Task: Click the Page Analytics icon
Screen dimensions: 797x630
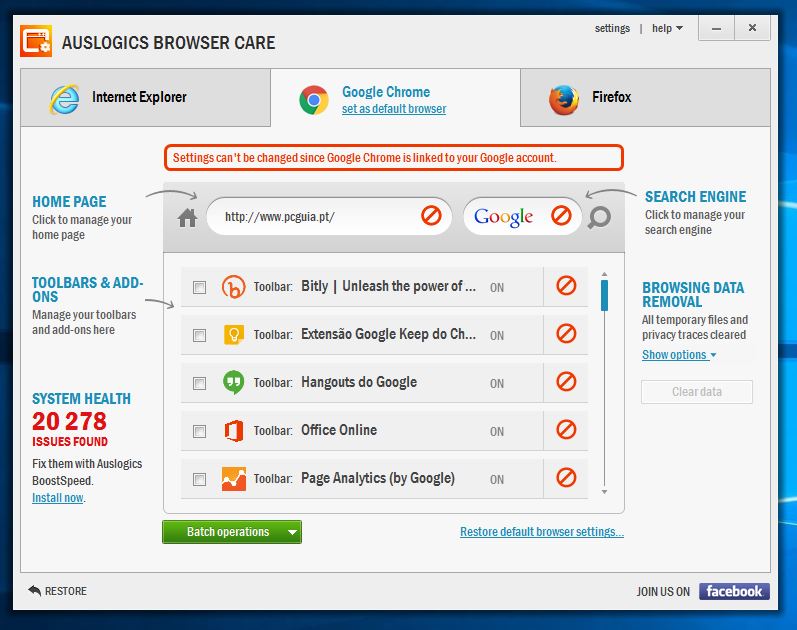Action: coord(234,478)
